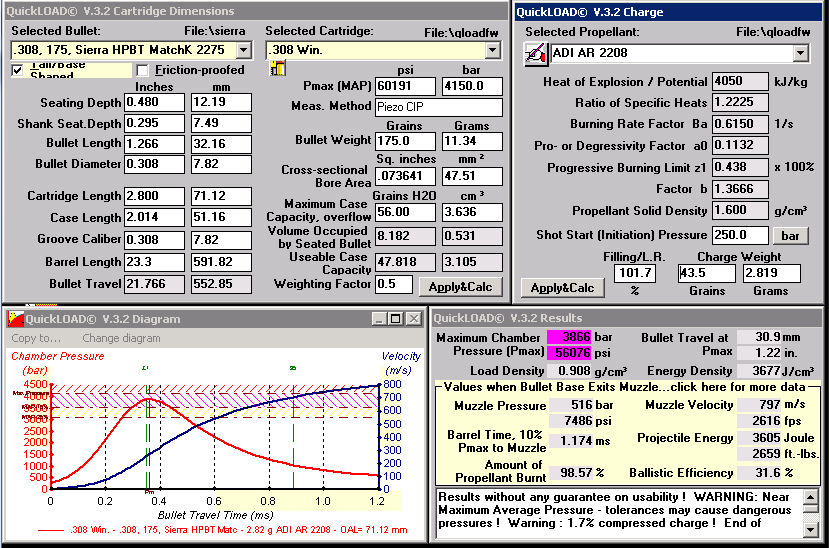
Task: Click the Seating Depth mm field
Action: (x=221, y=102)
